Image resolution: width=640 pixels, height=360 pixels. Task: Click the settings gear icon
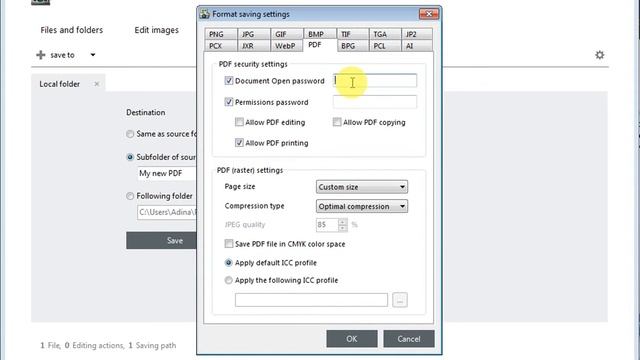[x=599, y=55]
